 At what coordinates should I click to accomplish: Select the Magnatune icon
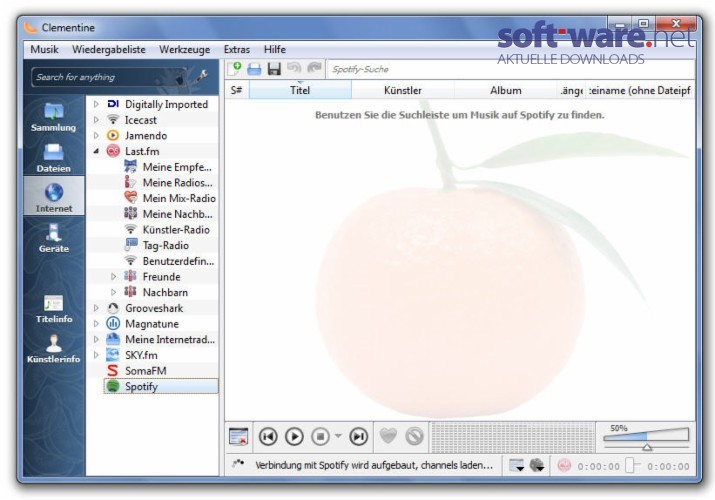pyautogui.click(x=113, y=324)
